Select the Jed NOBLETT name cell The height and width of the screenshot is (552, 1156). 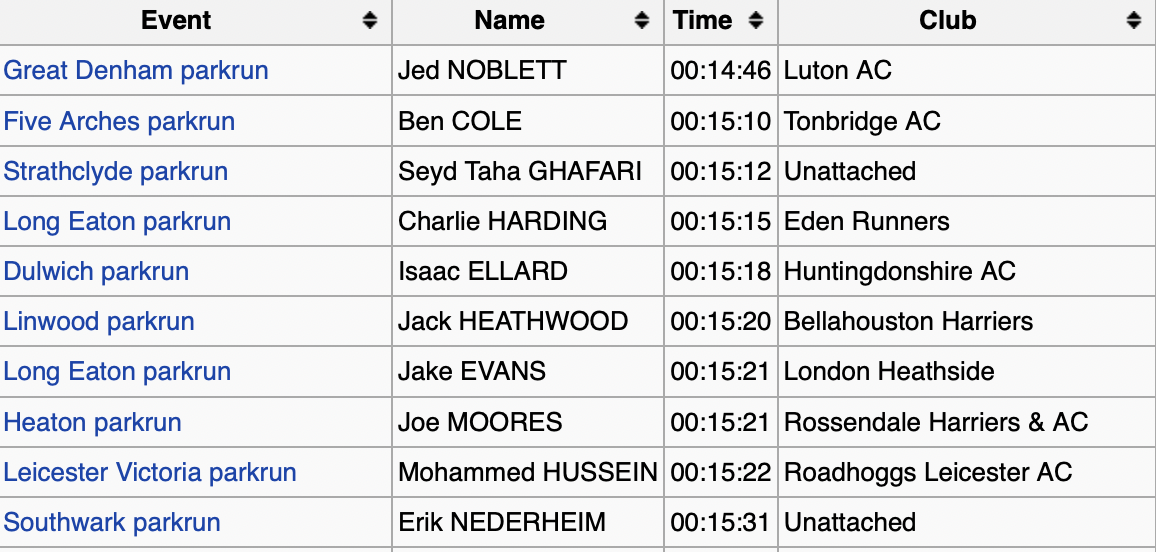[x=482, y=71]
